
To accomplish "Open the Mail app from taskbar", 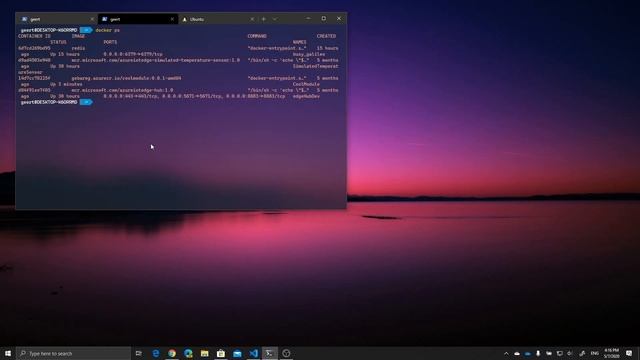I will [237, 353].
